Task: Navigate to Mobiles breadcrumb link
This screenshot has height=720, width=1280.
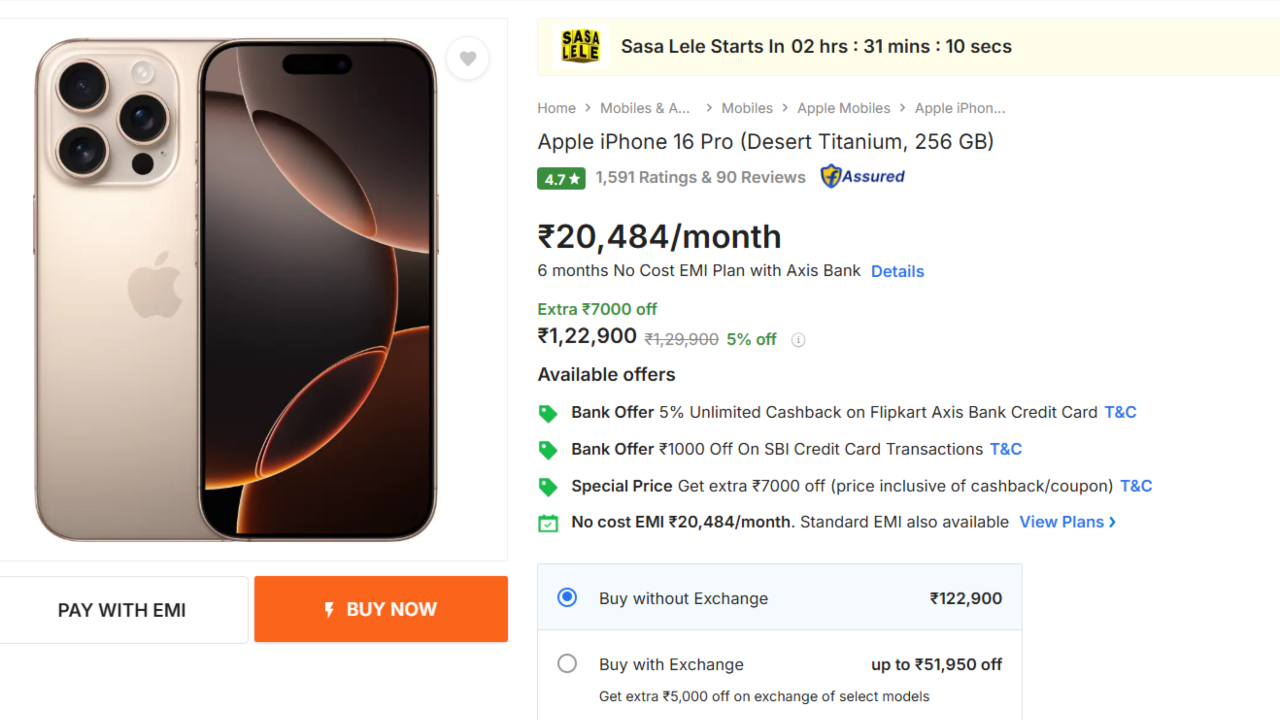Action: pos(746,108)
